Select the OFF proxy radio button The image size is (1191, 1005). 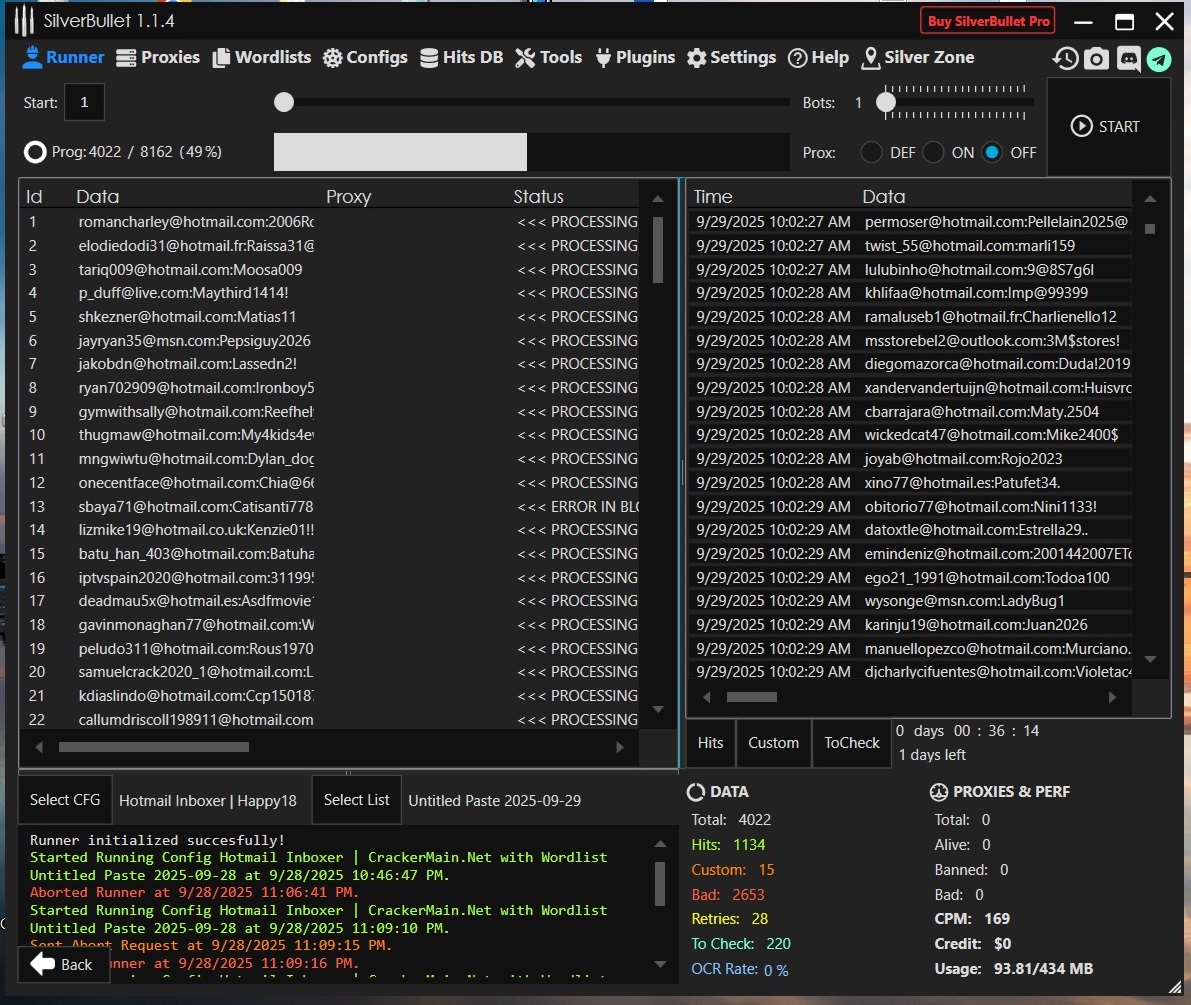click(x=992, y=153)
